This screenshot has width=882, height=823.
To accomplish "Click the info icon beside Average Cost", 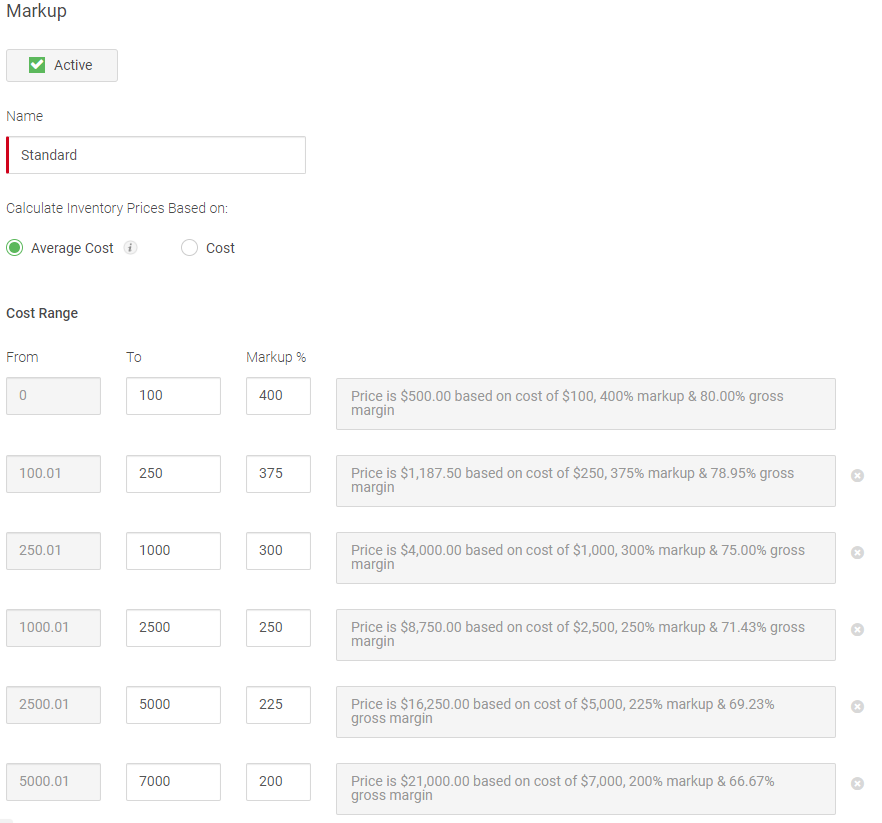I will point(130,247).
